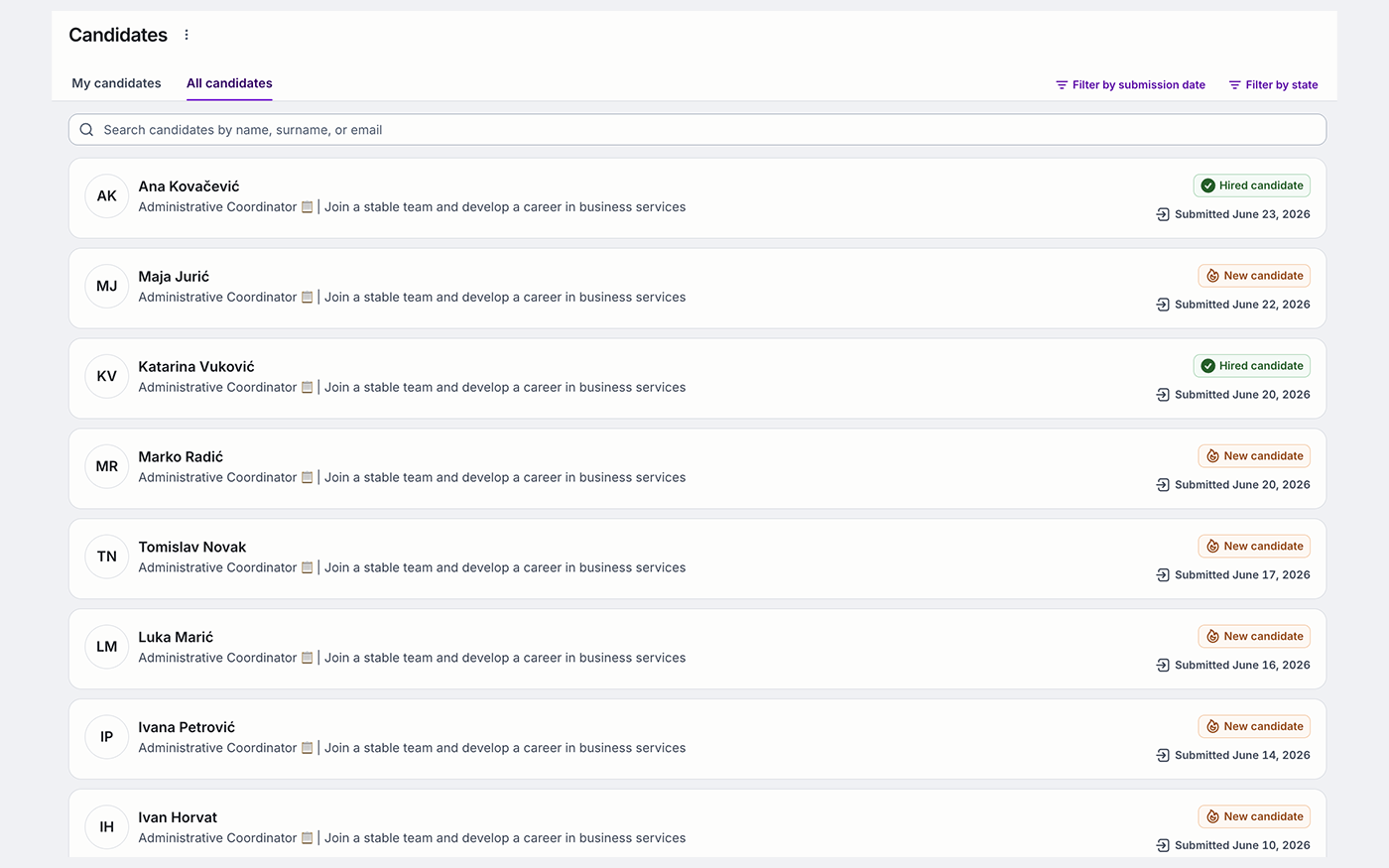
Task: Click Maja Jurić's Administrative Coordinator job line
Action: (412, 298)
